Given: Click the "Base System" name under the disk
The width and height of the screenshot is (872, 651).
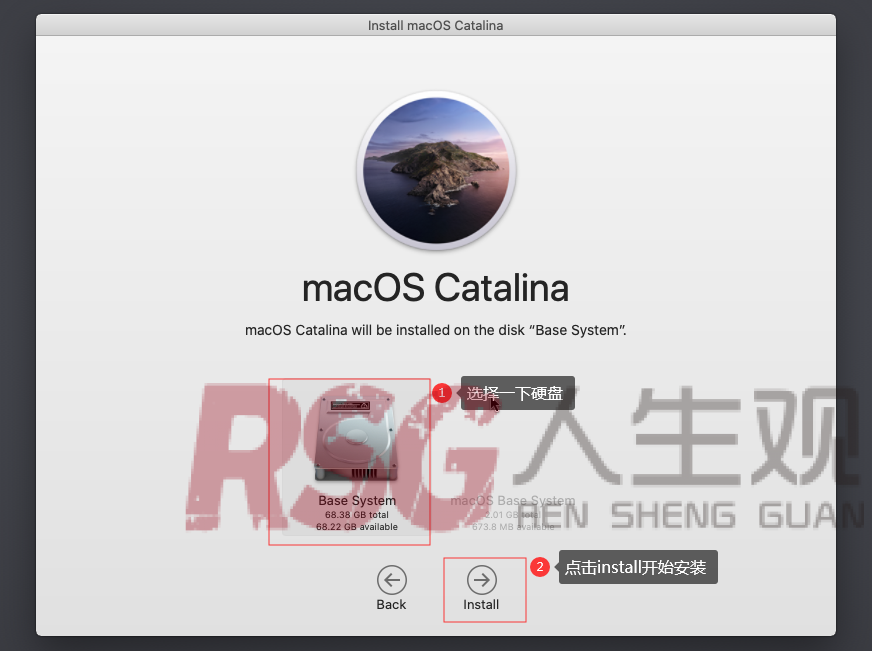Looking at the screenshot, I should pos(357,500).
